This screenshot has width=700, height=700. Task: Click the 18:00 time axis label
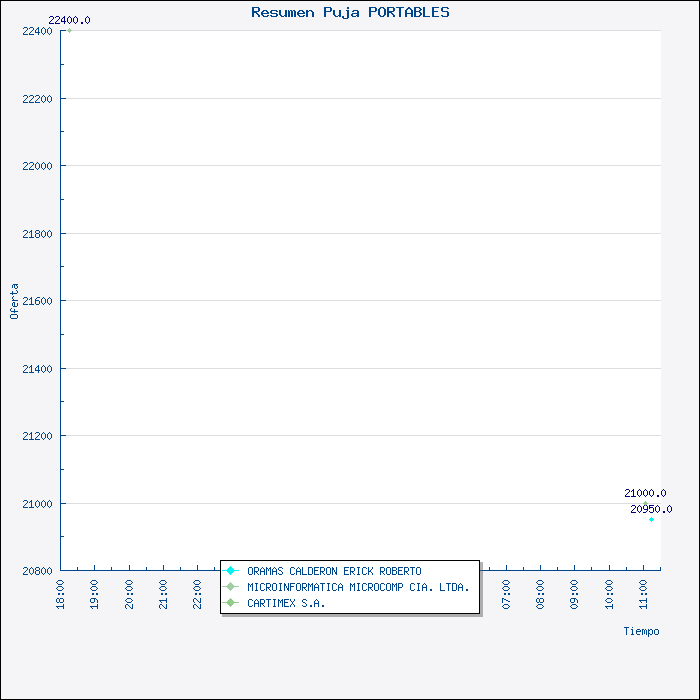coord(61,592)
